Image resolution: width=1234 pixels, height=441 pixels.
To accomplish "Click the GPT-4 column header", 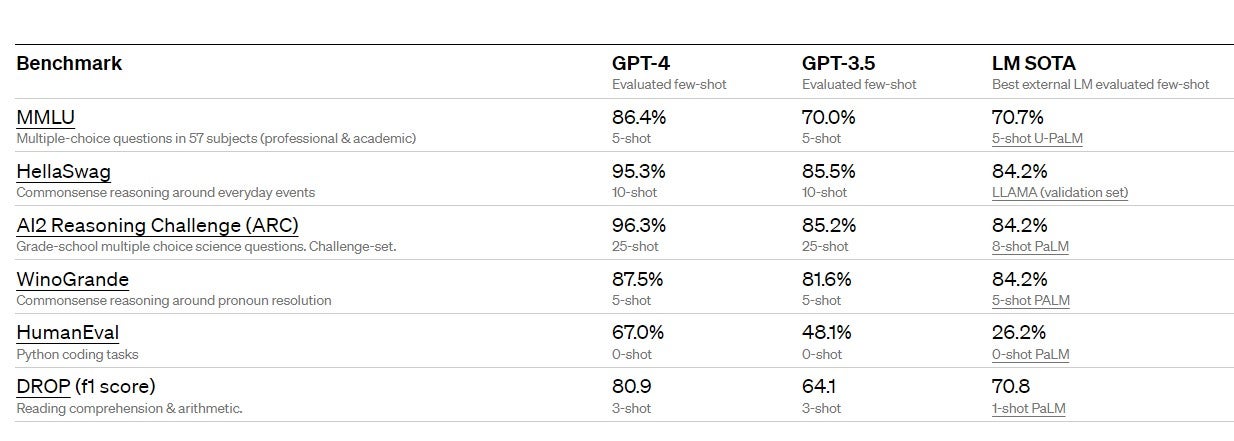I will [x=641, y=63].
